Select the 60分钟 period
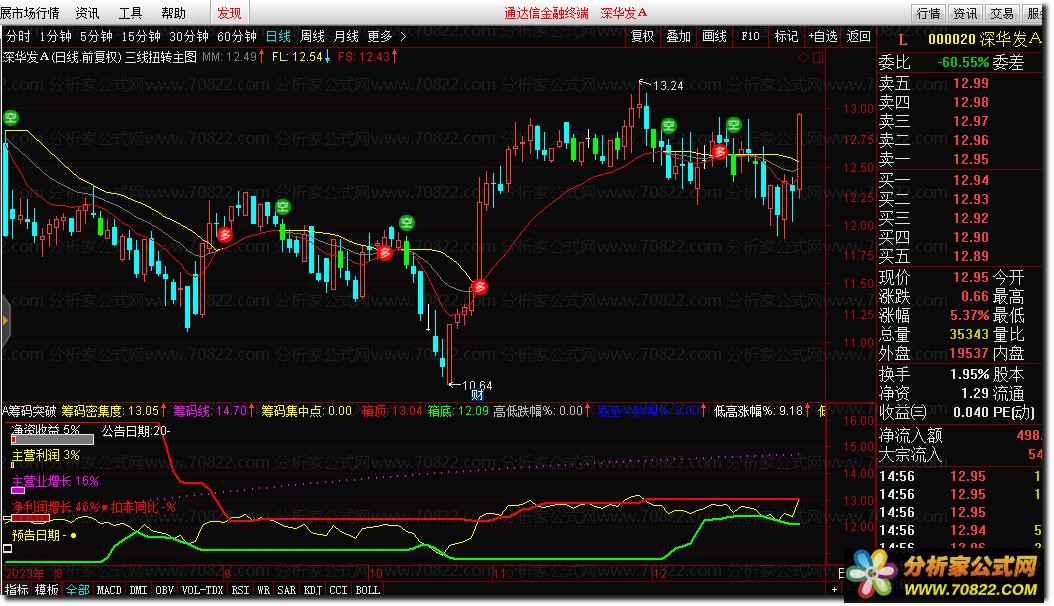Viewport: 1054px width, 606px height. [x=237, y=36]
